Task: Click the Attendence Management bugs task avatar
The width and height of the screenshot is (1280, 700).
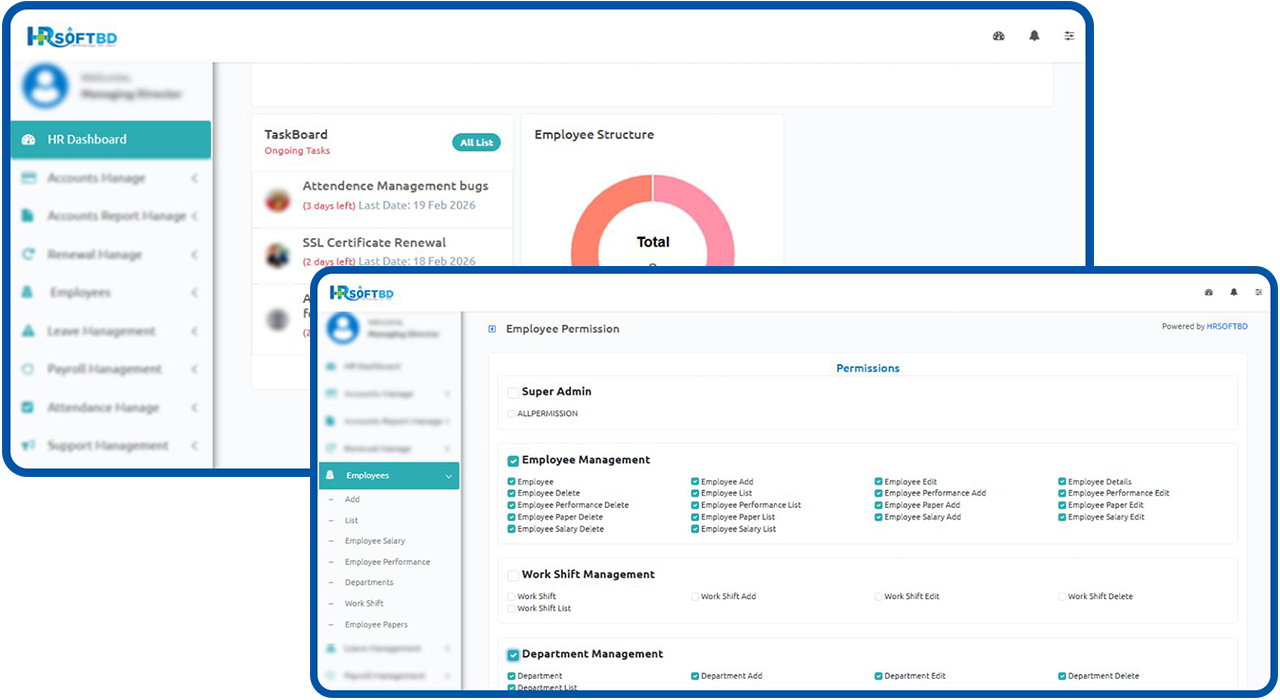Action: click(278, 199)
